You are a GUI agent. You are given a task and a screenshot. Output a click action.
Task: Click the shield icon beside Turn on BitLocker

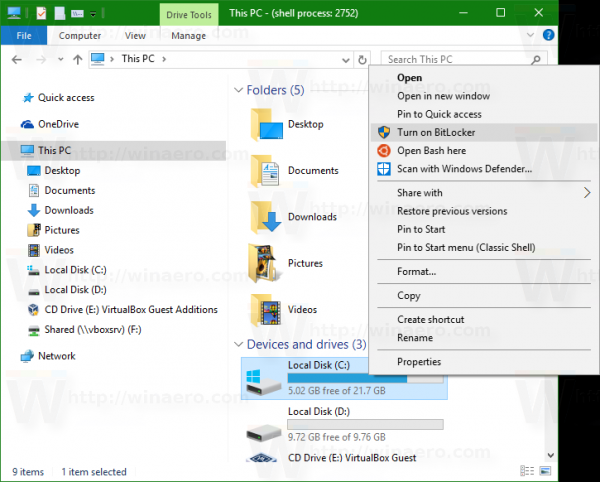(x=384, y=132)
